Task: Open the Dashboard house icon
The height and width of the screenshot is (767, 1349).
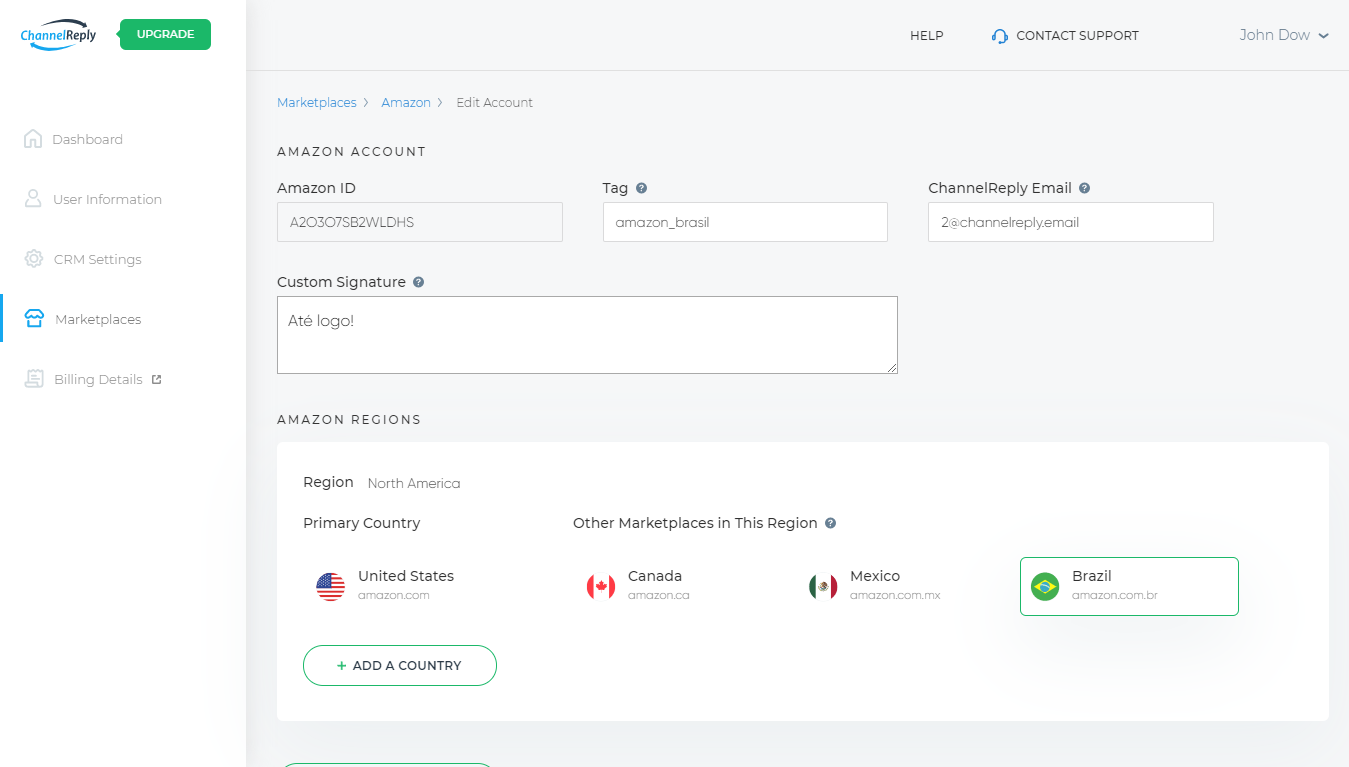Action: [33, 139]
